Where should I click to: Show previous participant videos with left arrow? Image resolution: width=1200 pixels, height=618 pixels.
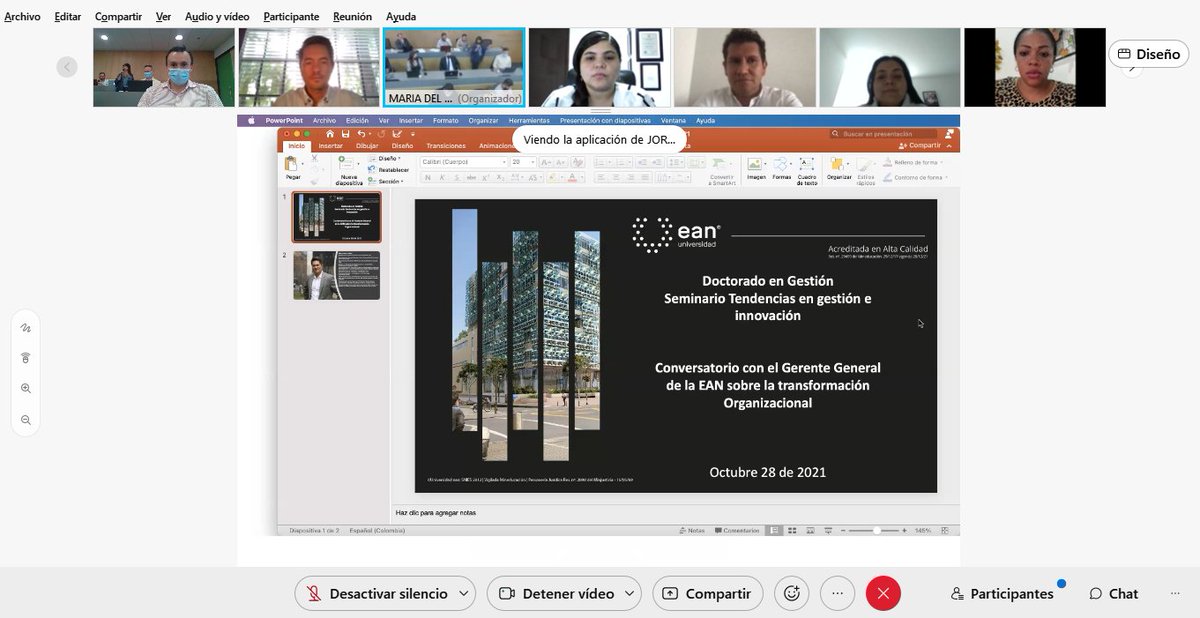67,67
